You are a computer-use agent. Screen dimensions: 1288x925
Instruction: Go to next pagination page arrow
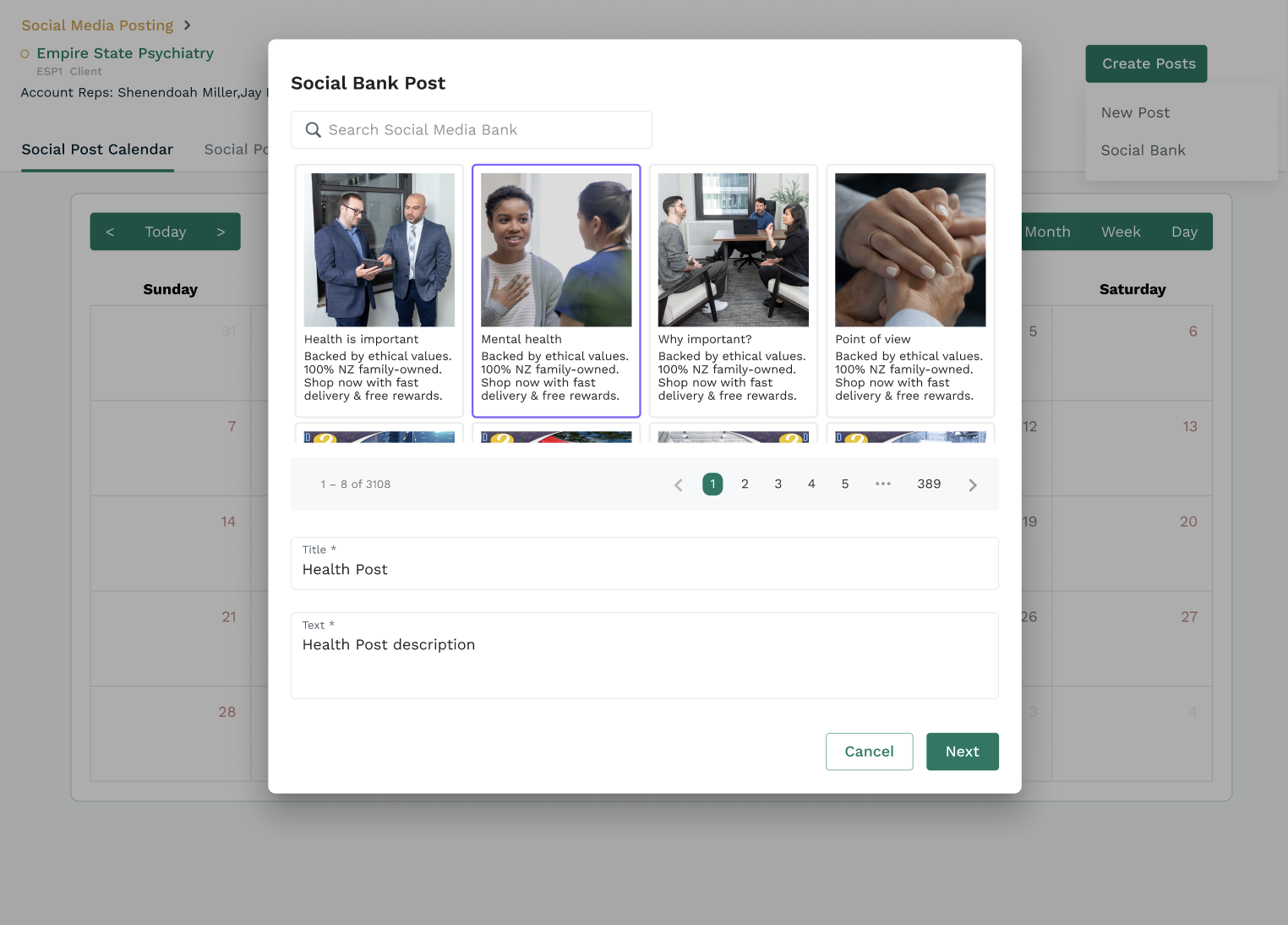pyautogui.click(x=972, y=484)
